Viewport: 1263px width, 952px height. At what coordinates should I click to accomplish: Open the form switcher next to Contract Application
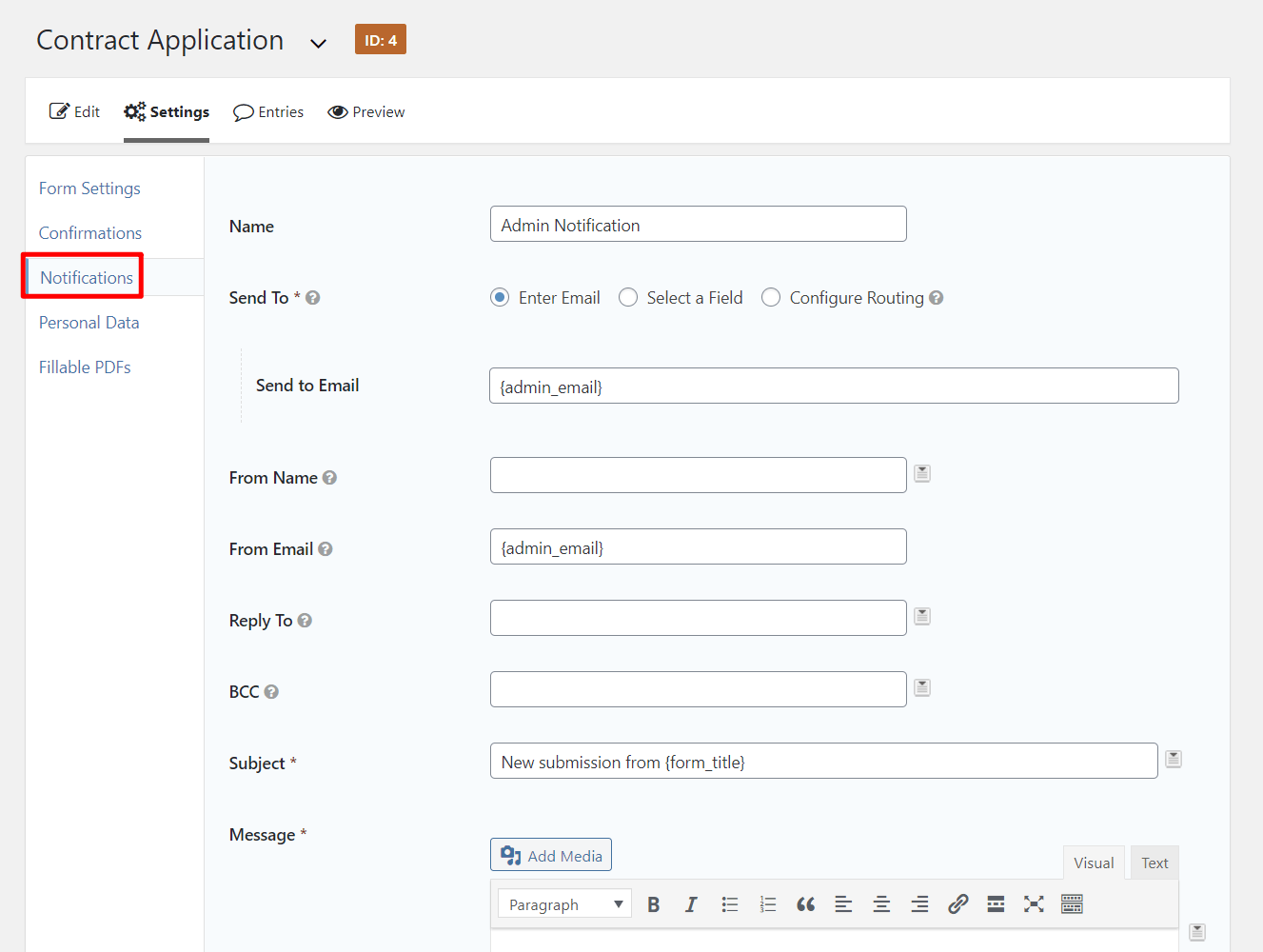(x=318, y=42)
